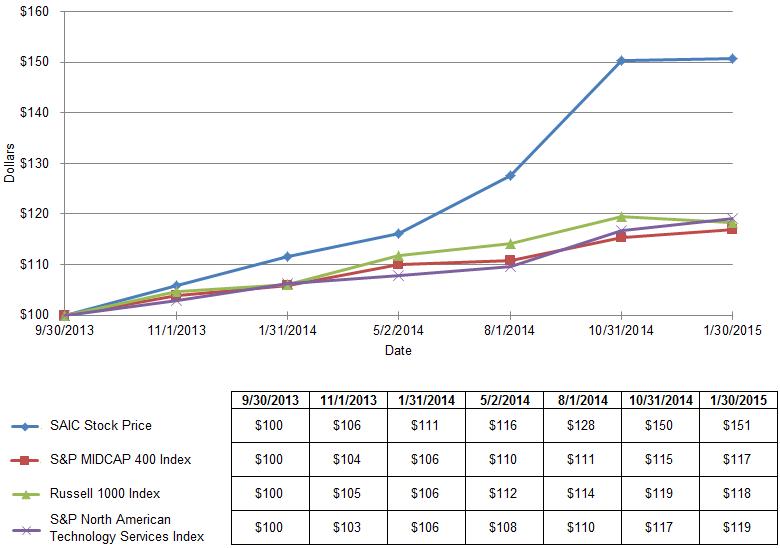Screen dimensions: 780x548
Task: Select the Russell 1000 Index legend label
Action: coord(105,492)
